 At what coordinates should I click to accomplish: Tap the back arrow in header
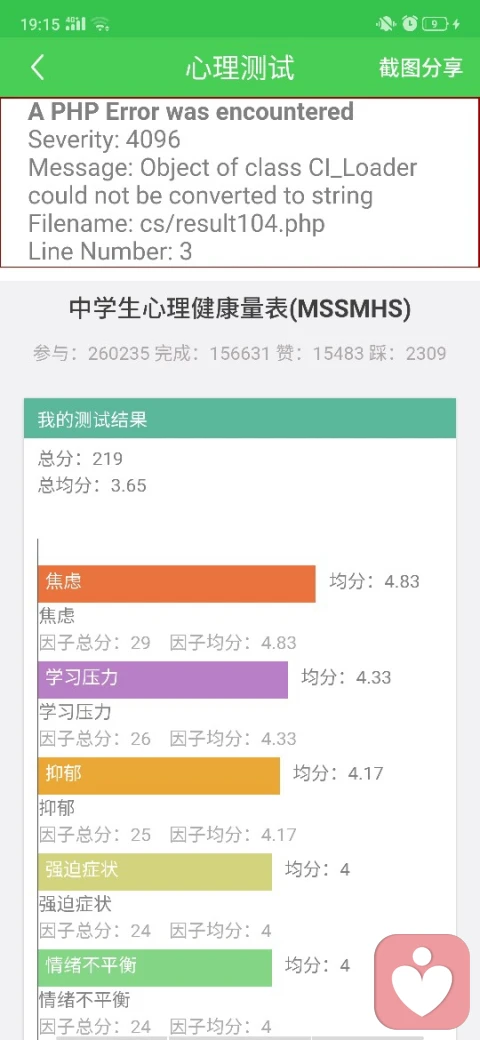pos(38,68)
